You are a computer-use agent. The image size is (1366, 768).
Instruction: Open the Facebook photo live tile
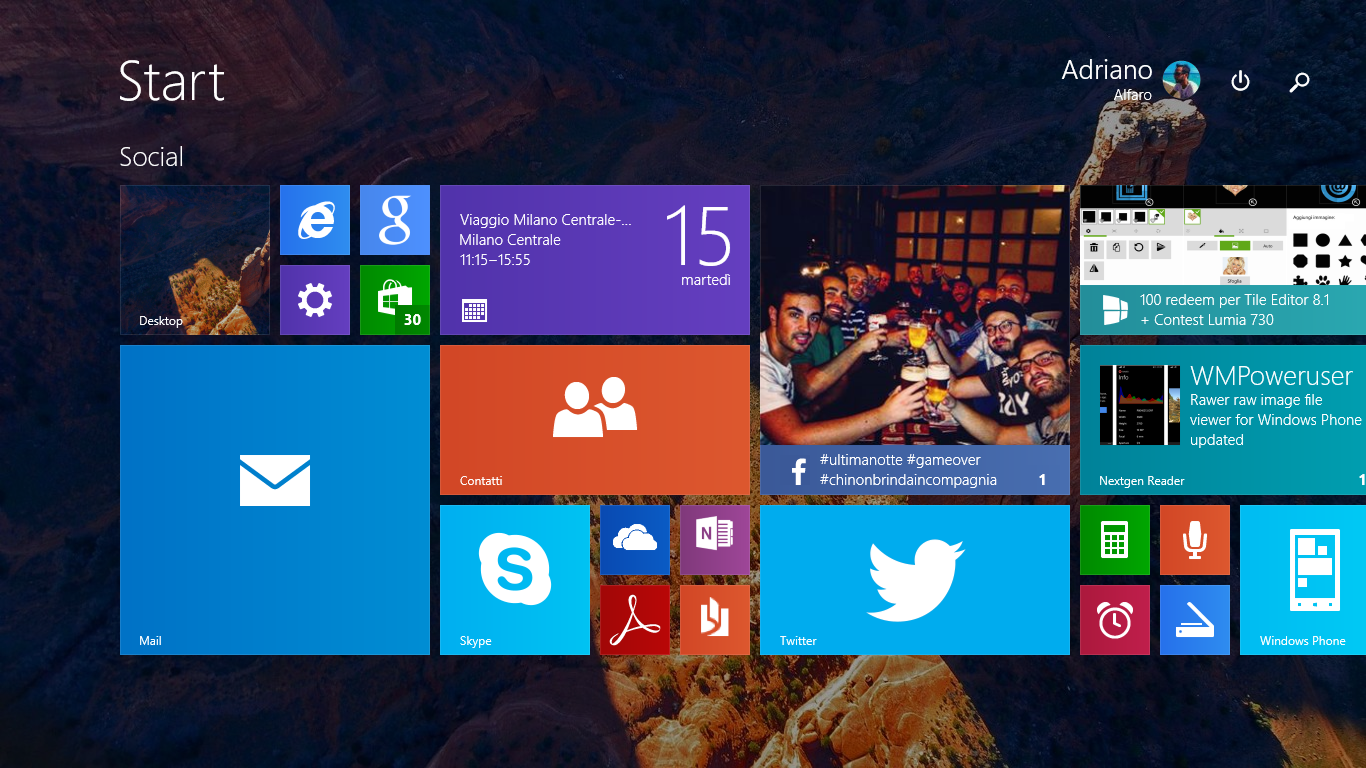(915, 340)
